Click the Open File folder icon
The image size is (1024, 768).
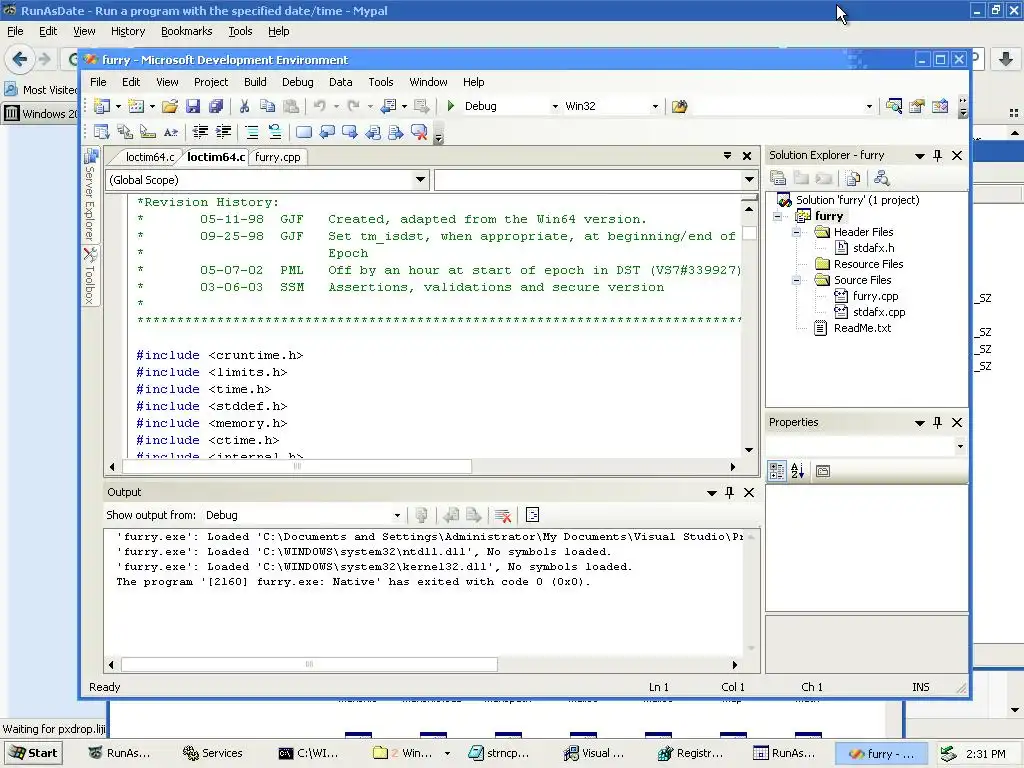click(x=170, y=106)
